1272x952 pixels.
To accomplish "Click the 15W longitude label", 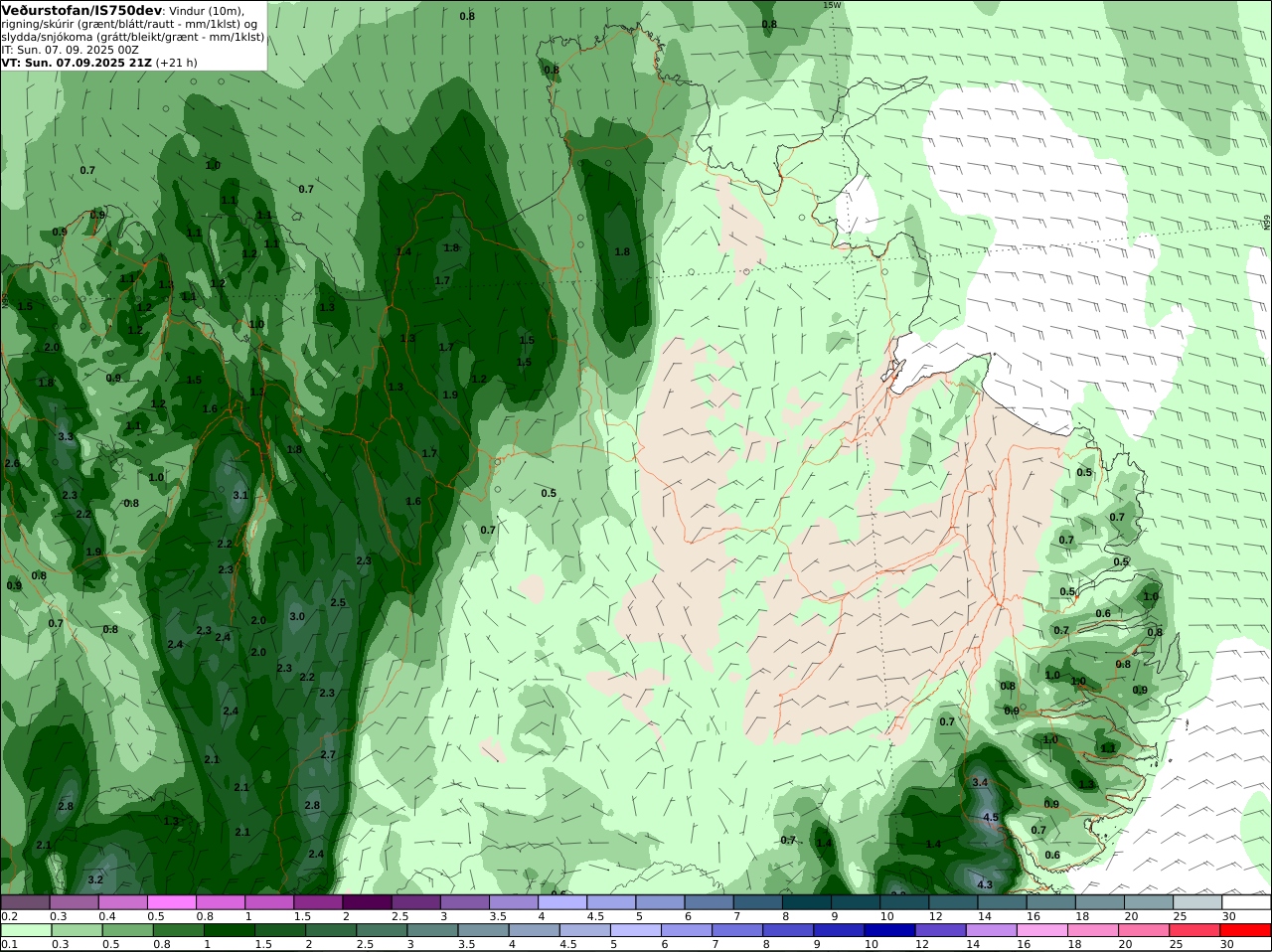I will click(x=832, y=5).
